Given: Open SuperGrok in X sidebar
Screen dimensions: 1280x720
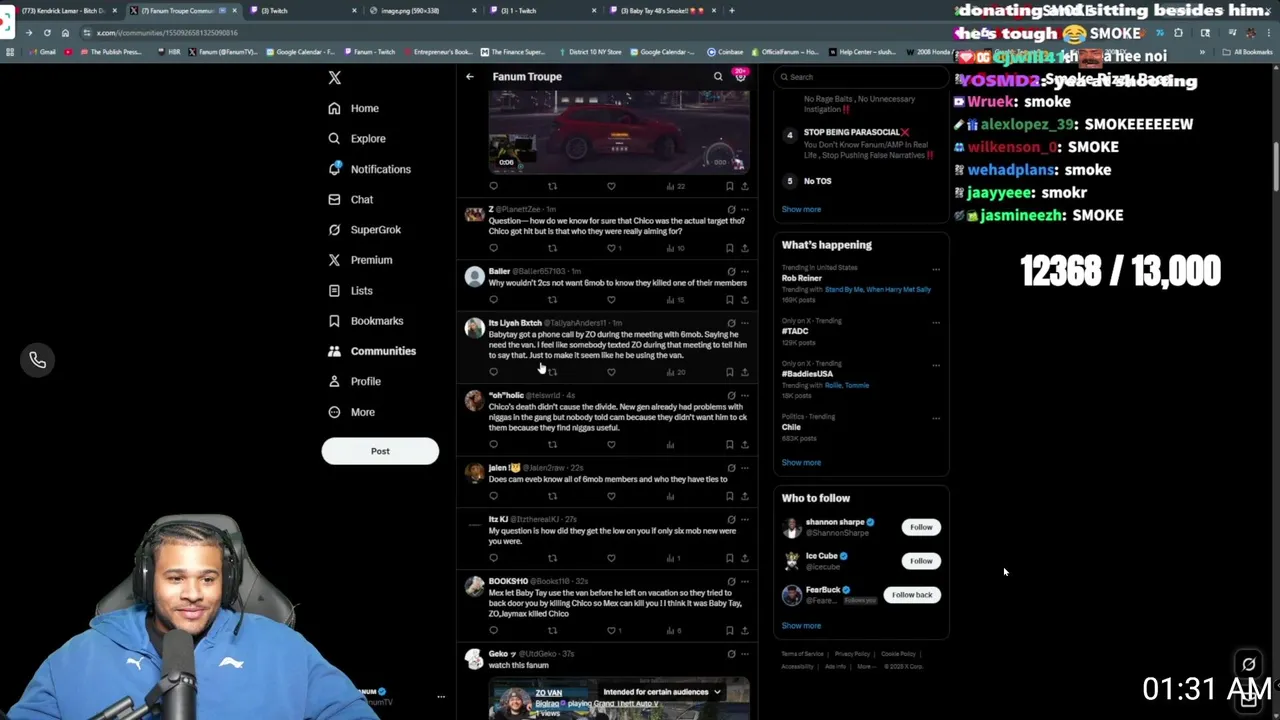Looking at the screenshot, I should tap(364, 230).
